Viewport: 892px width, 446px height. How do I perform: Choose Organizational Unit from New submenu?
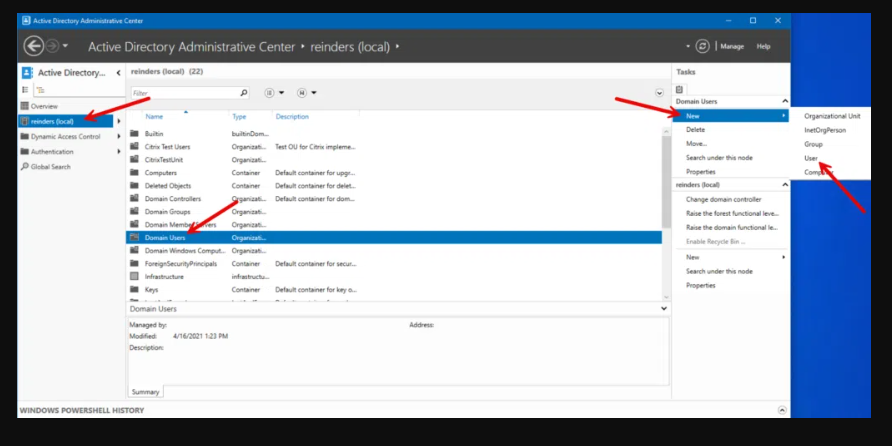(831, 116)
